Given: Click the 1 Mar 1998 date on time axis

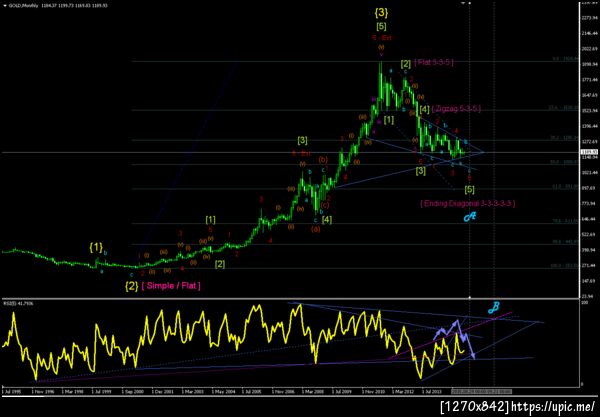Looking at the screenshot, I should (x=73, y=392).
